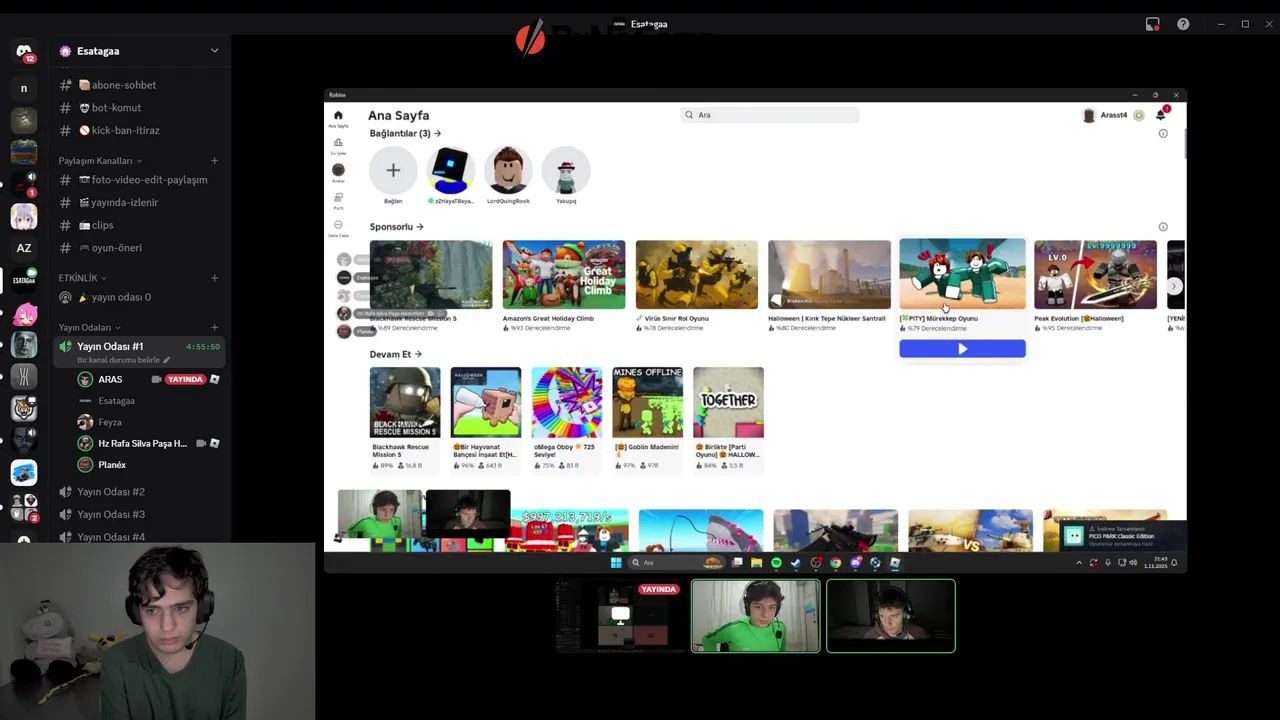
Task: Expand Bağlantılar (3) arrow
Action: 438,133
